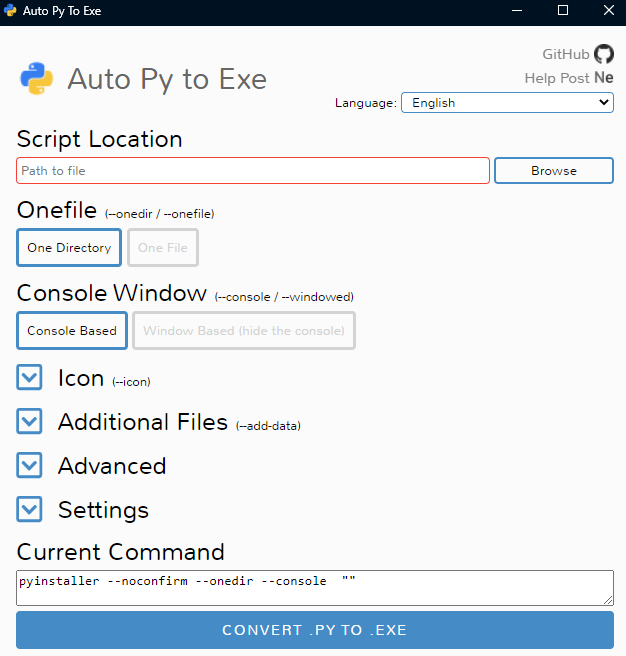Expand the Settings section chevron

click(29, 509)
